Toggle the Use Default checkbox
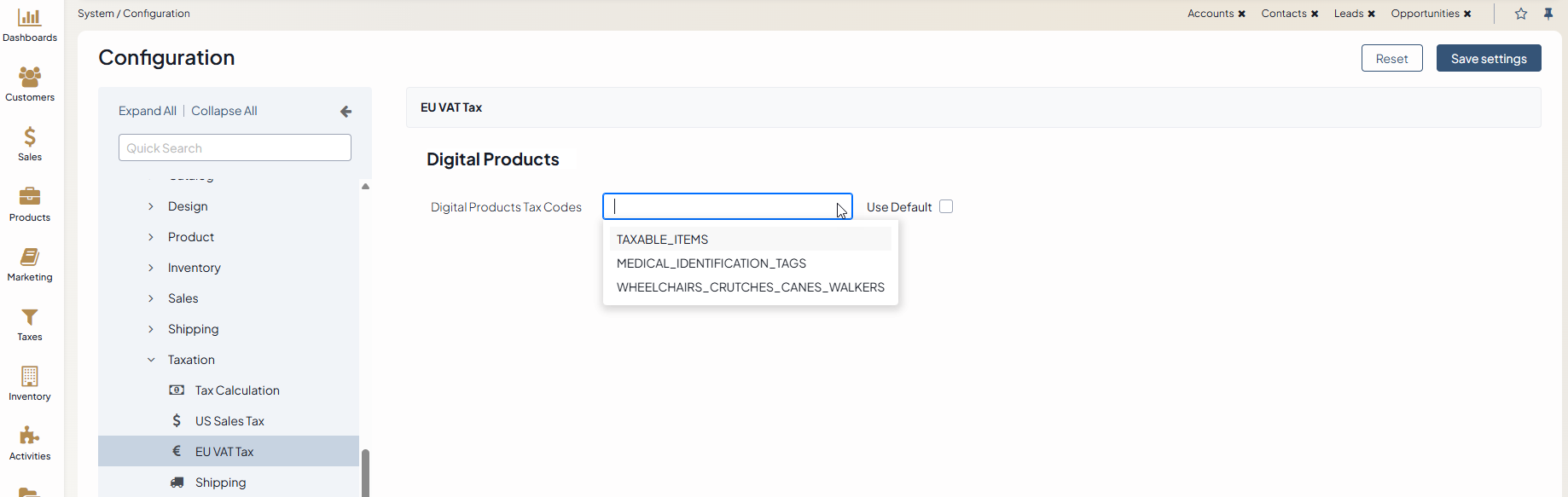The height and width of the screenshot is (497, 1568). (x=946, y=206)
